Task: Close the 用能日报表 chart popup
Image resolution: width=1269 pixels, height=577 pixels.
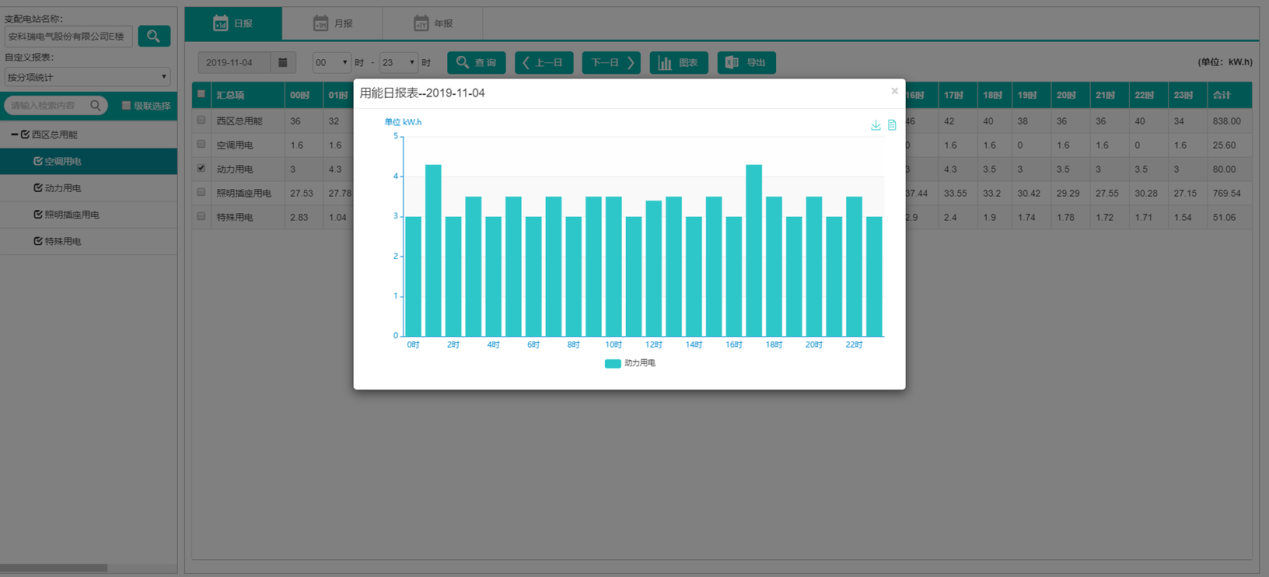Action: tap(894, 91)
